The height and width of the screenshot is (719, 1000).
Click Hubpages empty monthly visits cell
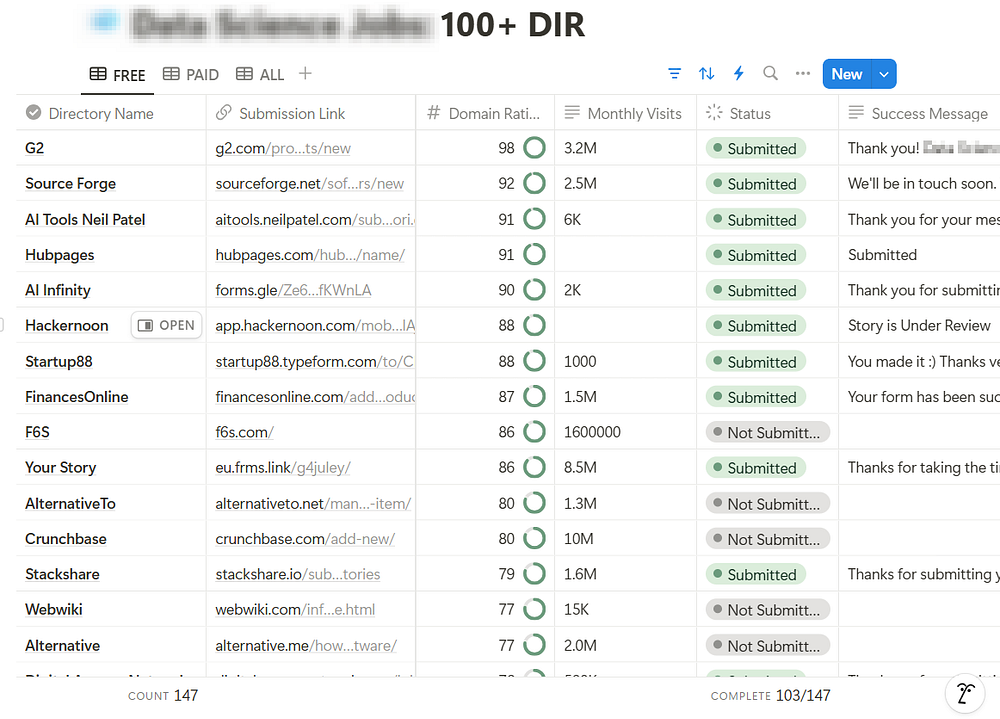tap(626, 255)
